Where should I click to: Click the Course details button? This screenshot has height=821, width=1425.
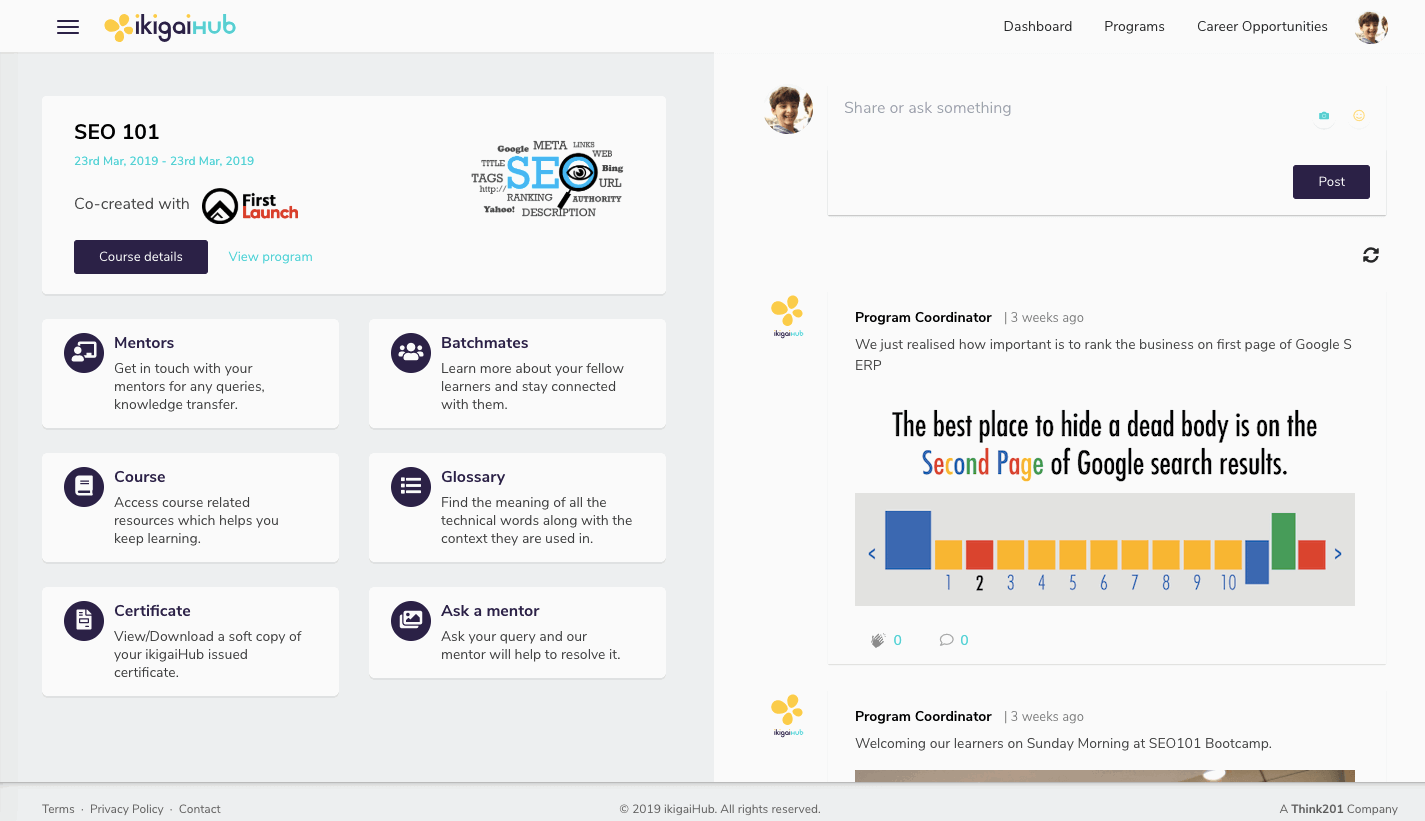(x=141, y=257)
